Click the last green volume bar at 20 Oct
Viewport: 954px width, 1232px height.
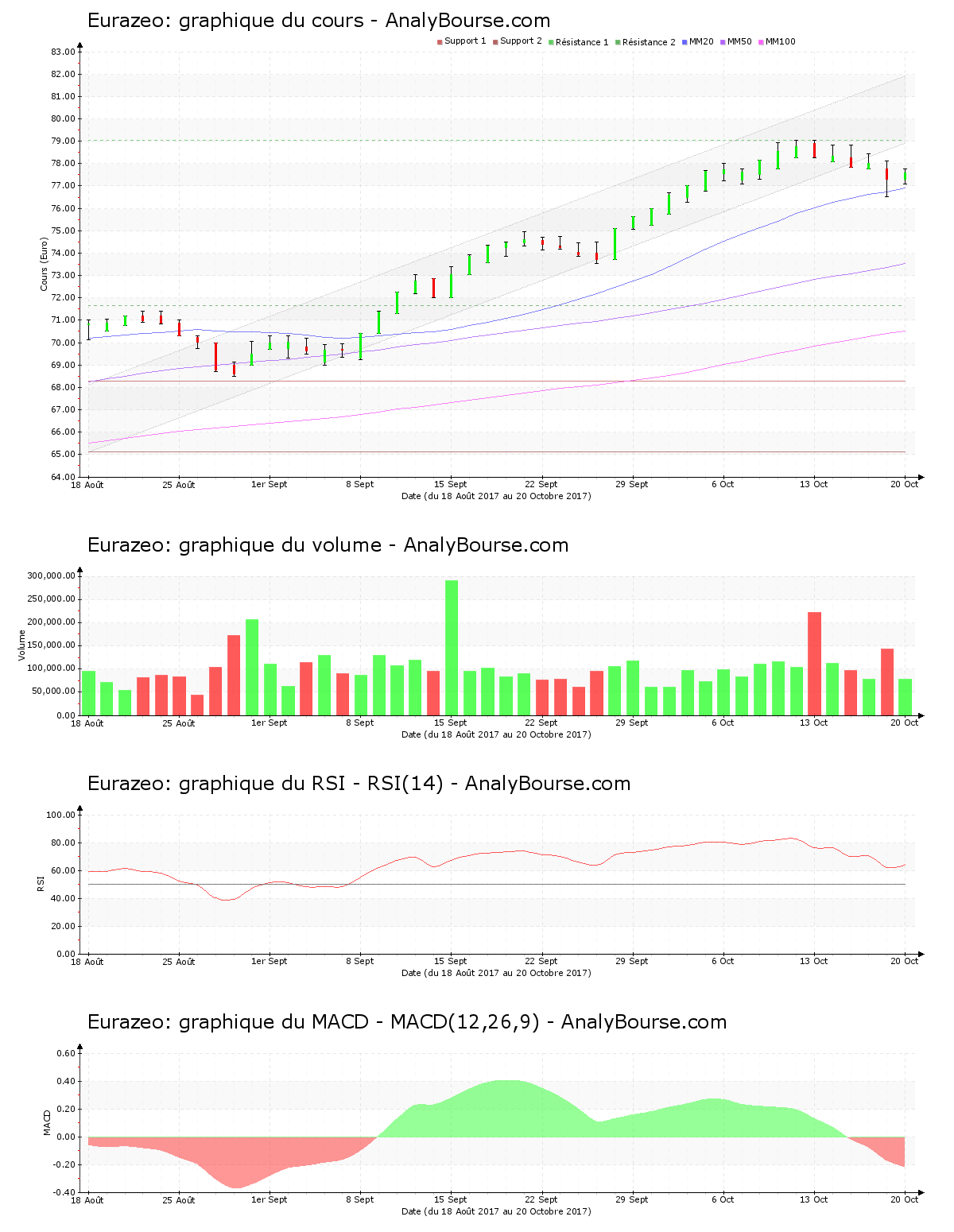905,697
